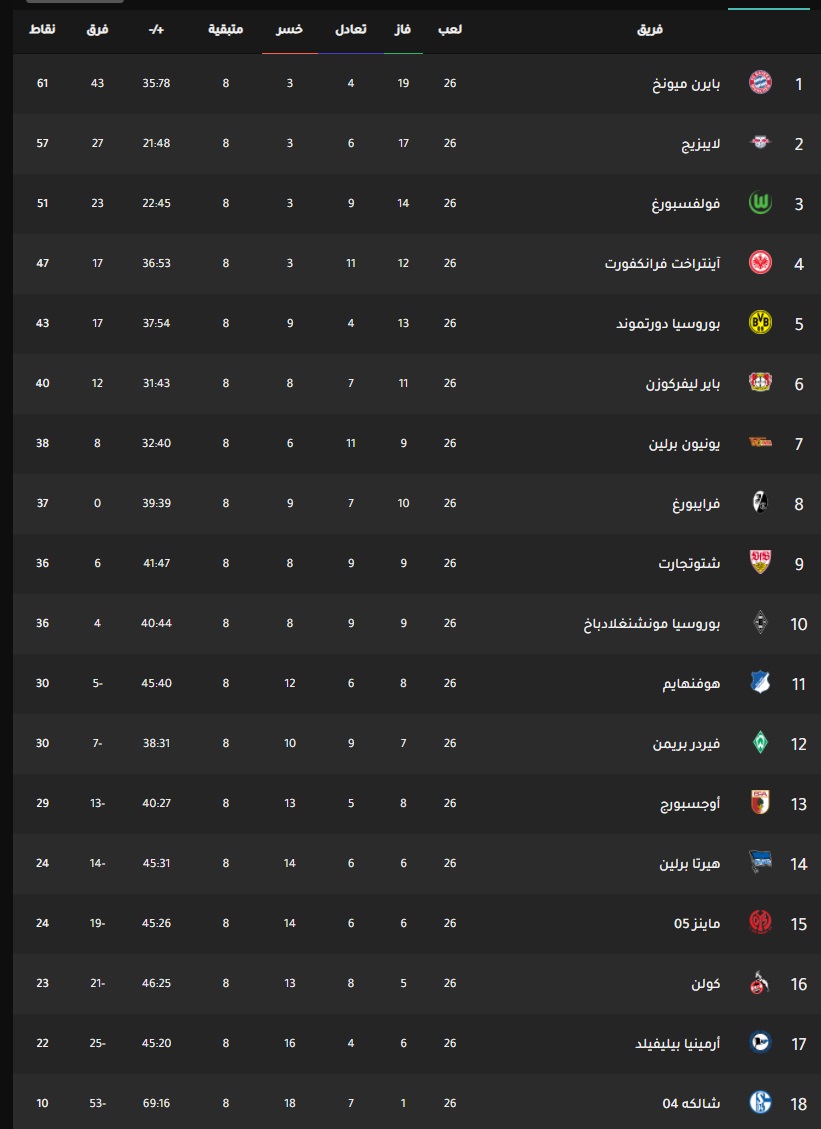Sort by تعادل draws column header
The width and height of the screenshot is (821, 1129).
pos(351,30)
